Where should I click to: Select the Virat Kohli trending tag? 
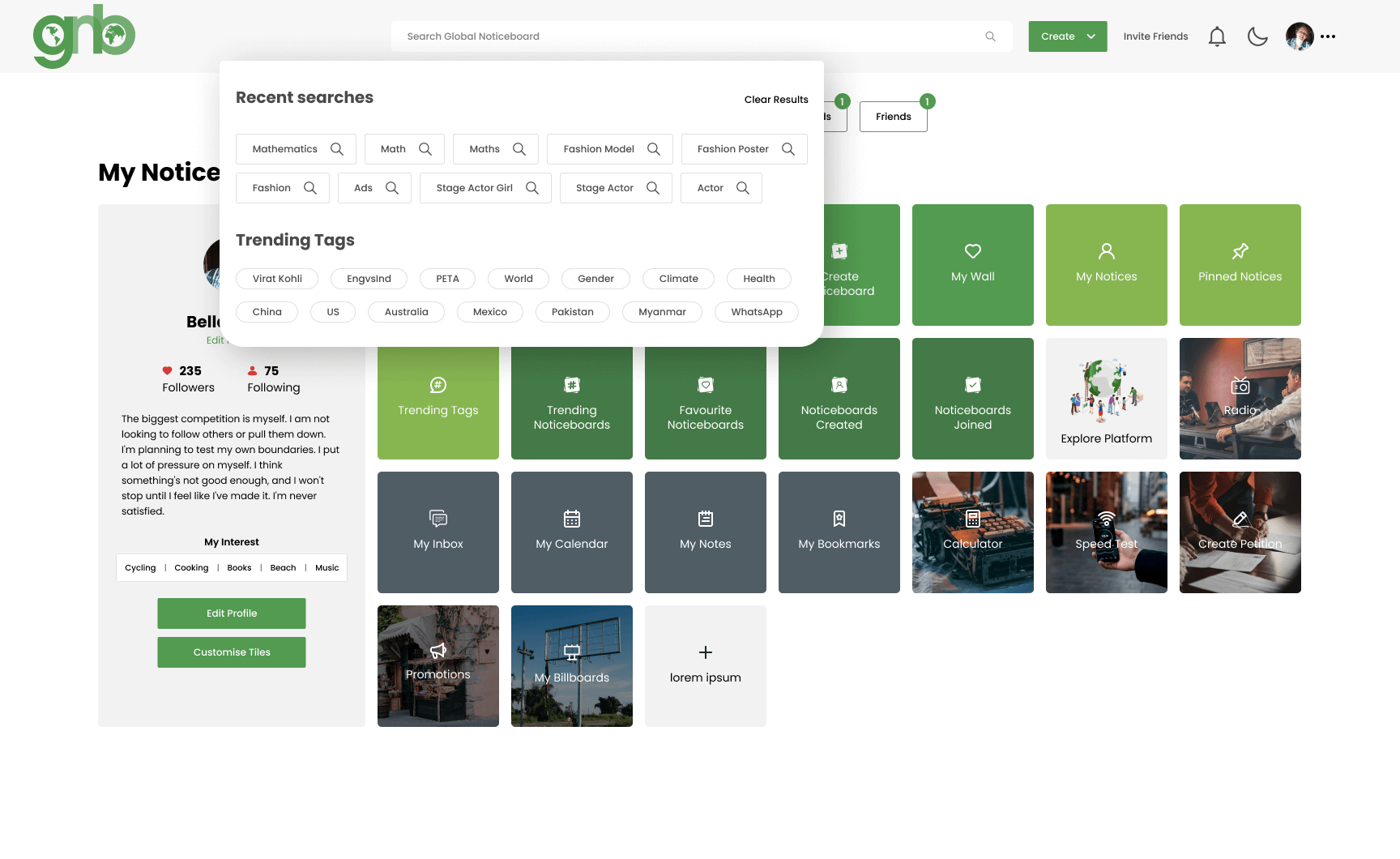tap(277, 279)
